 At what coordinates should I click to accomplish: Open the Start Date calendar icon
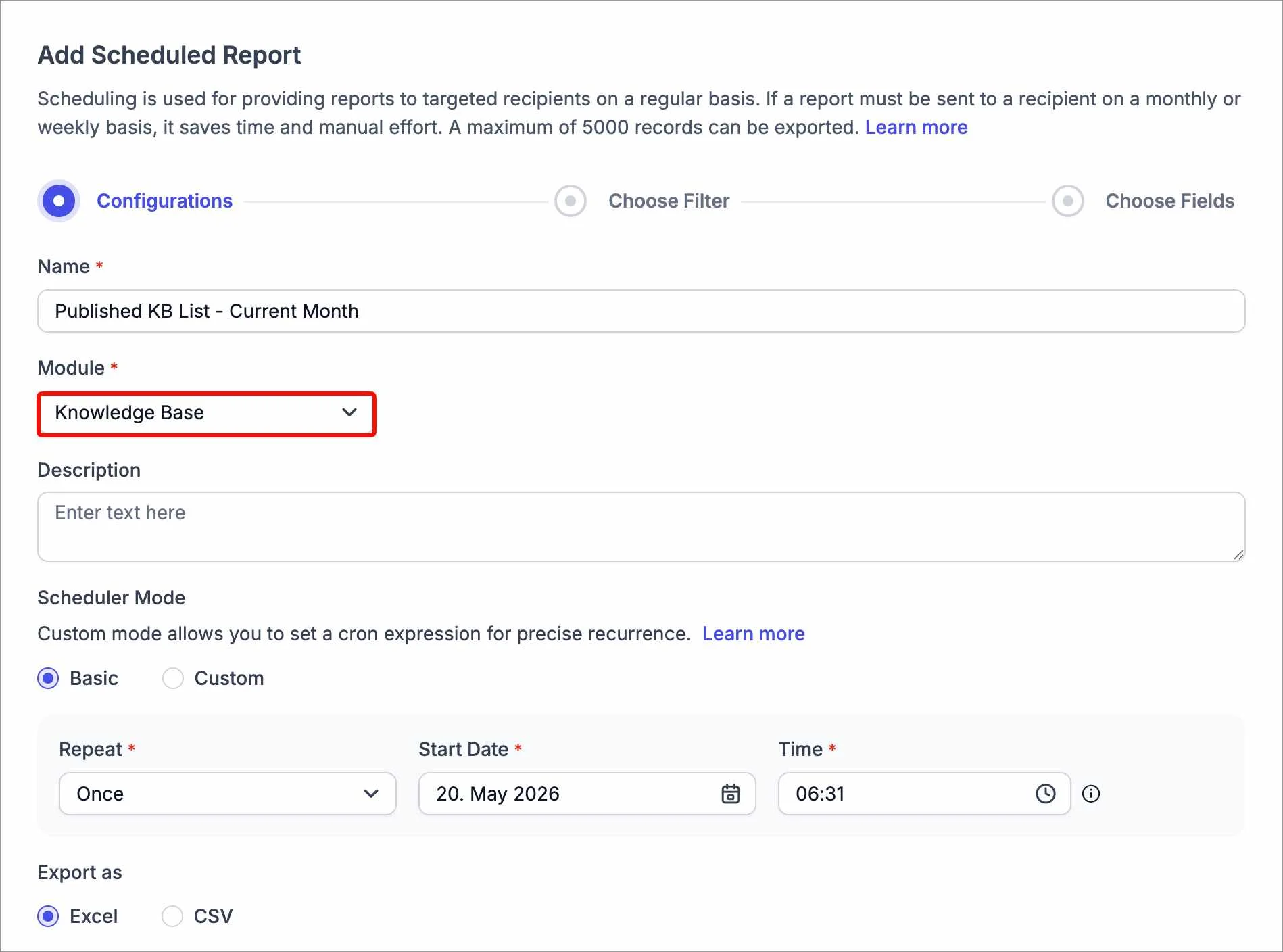[730, 794]
